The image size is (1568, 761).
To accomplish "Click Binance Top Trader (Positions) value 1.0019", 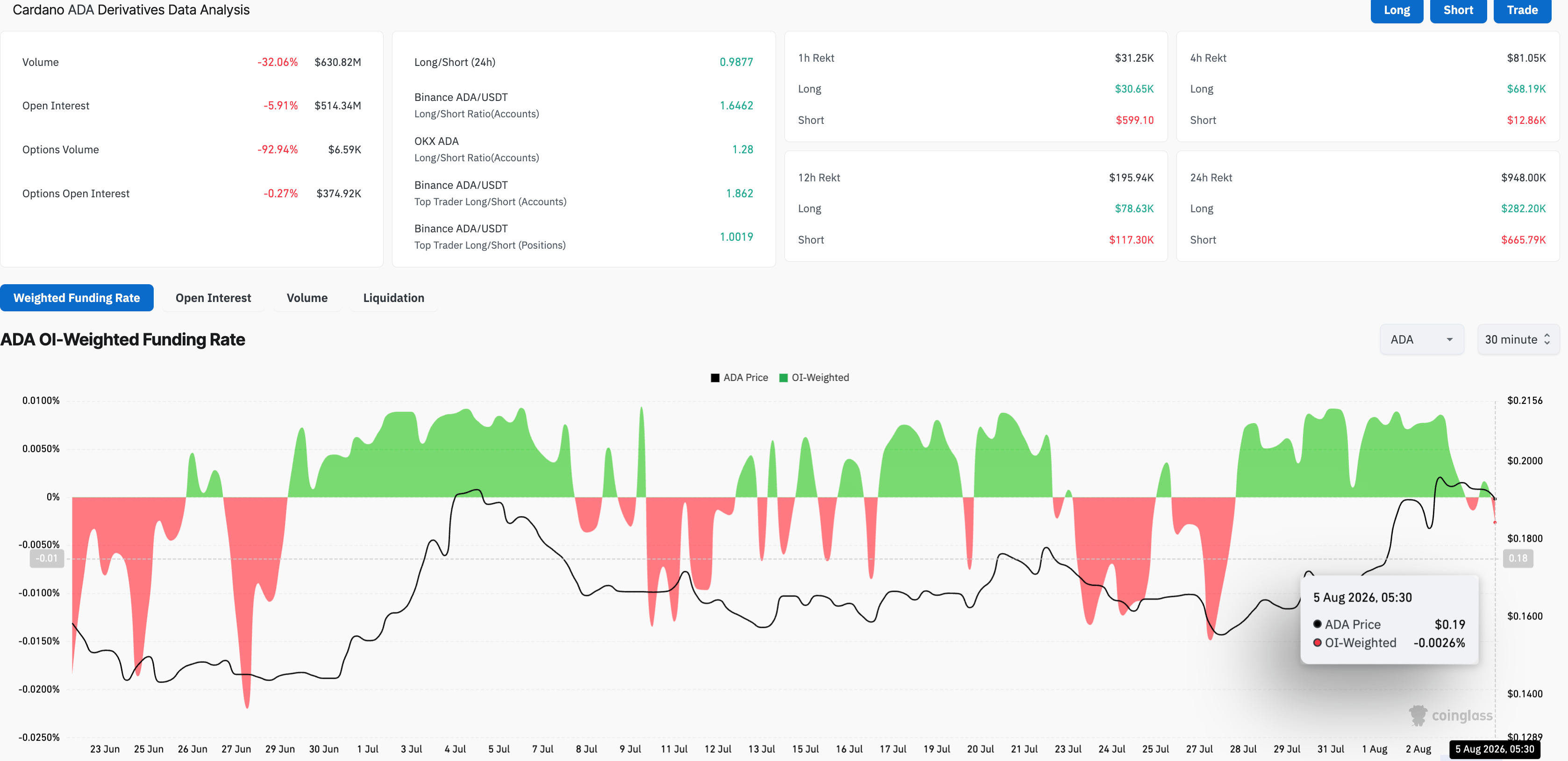I will pos(736,237).
